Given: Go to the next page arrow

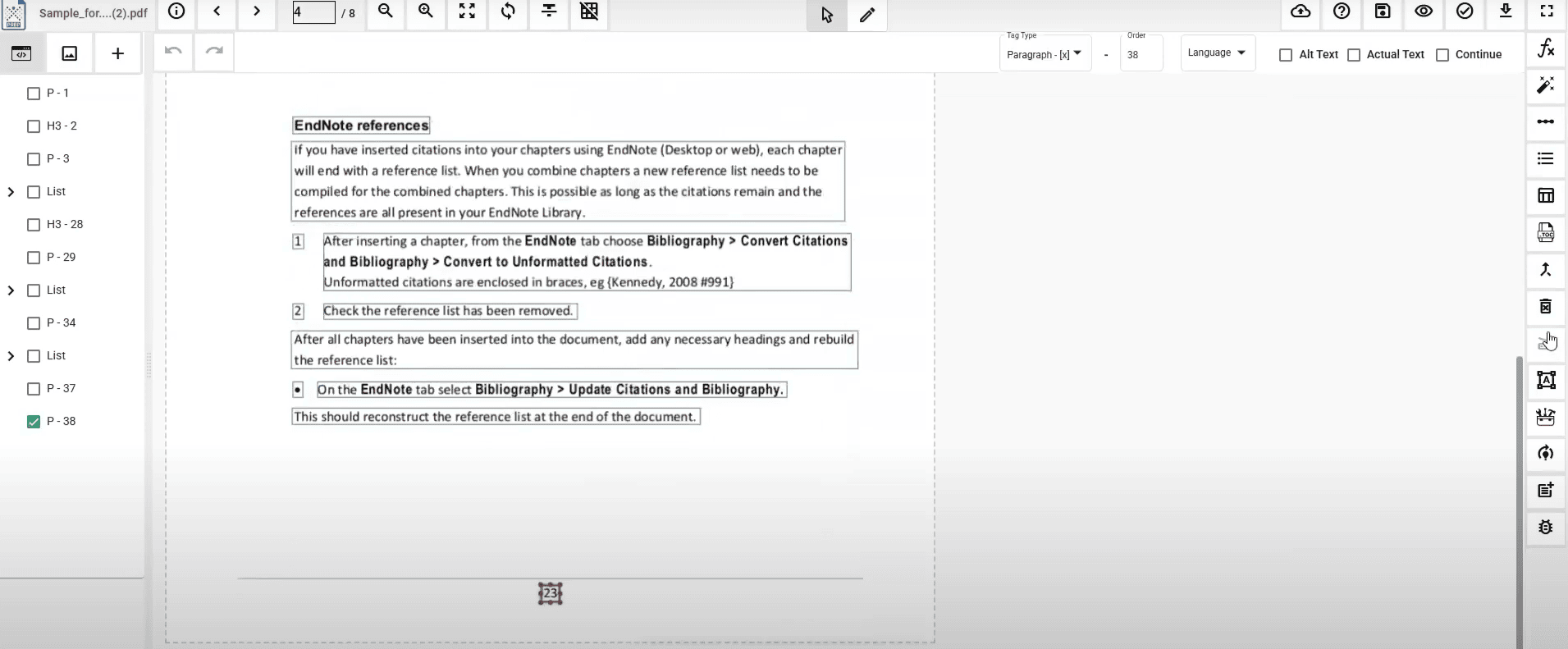Looking at the screenshot, I should (257, 11).
